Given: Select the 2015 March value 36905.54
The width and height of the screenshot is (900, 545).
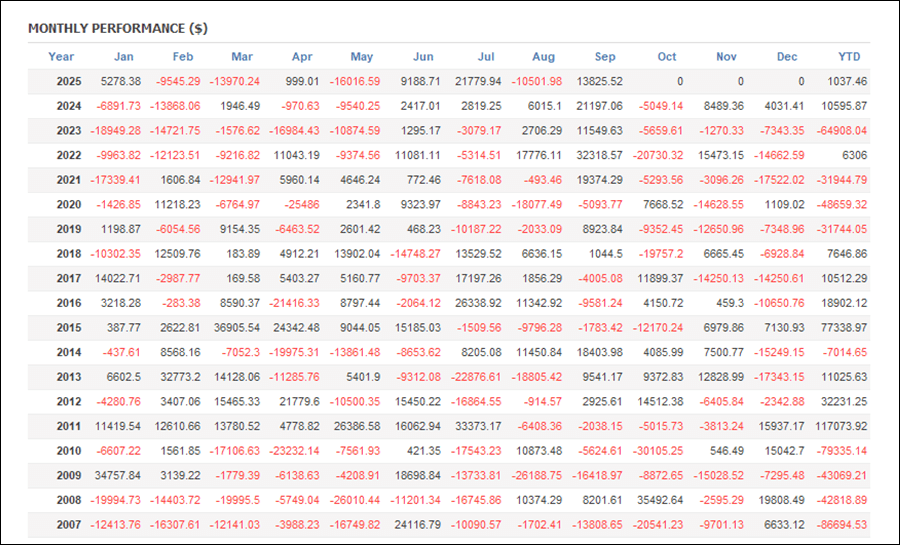Looking at the screenshot, I should click(x=232, y=327).
